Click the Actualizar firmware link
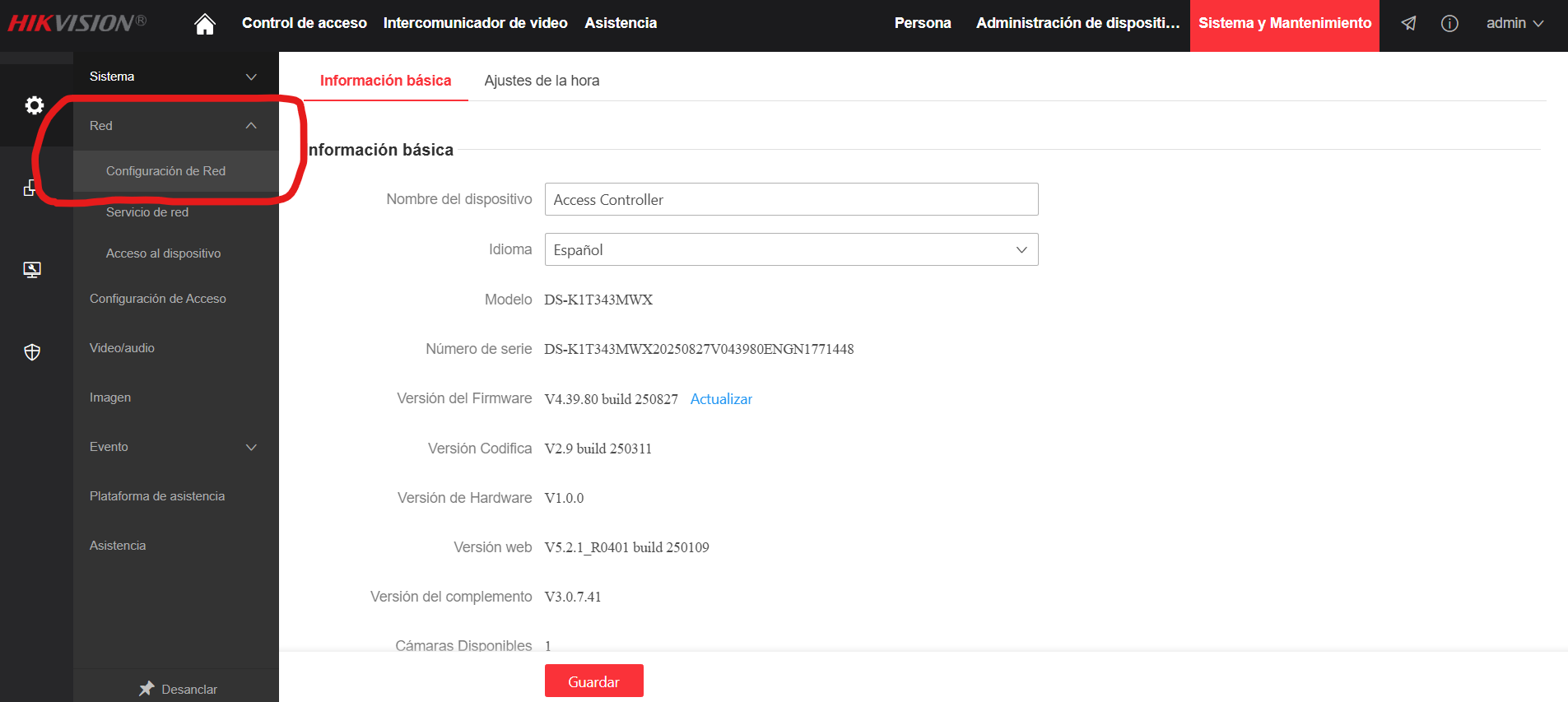 click(x=721, y=399)
